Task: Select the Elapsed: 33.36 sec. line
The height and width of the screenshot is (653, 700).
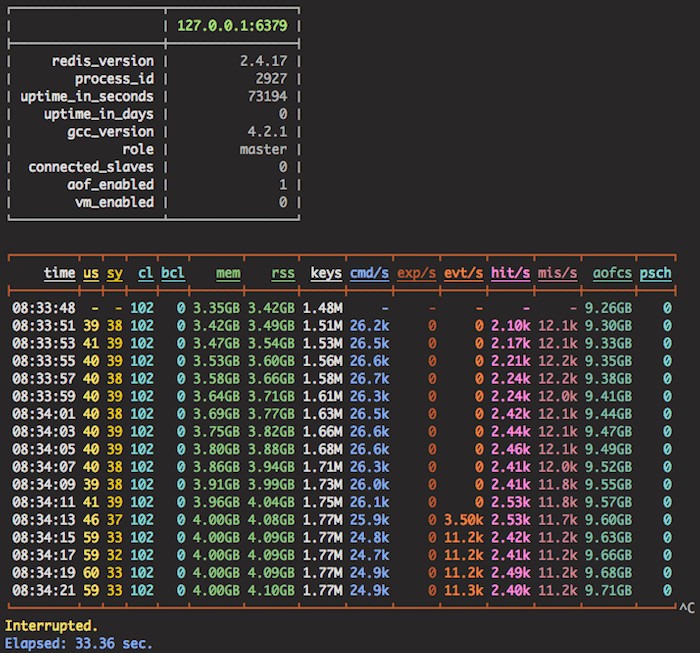Action: coord(79,643)
